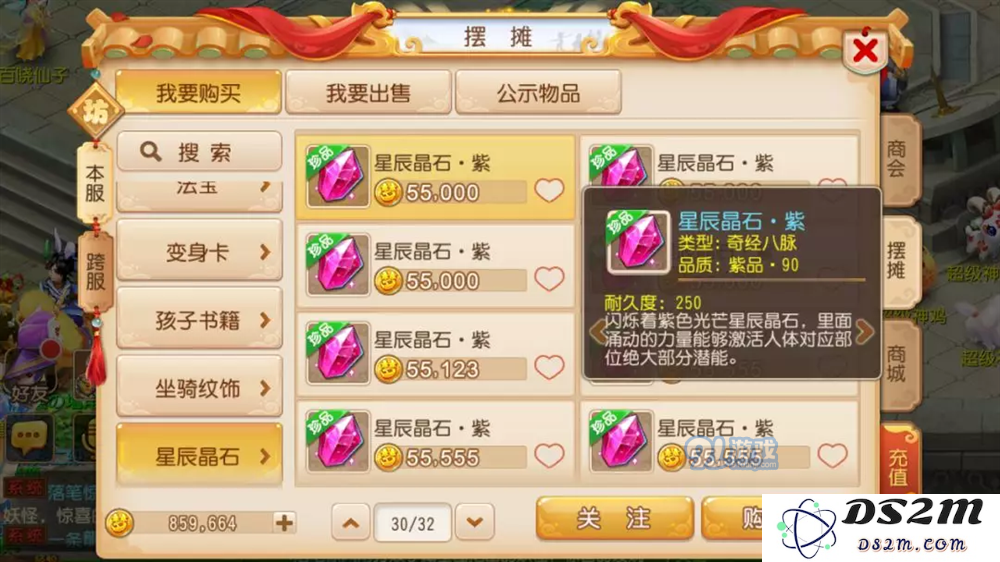Click the crystal icon in tooltip popup
This screenshot has height=562, width=1000.
638,242
